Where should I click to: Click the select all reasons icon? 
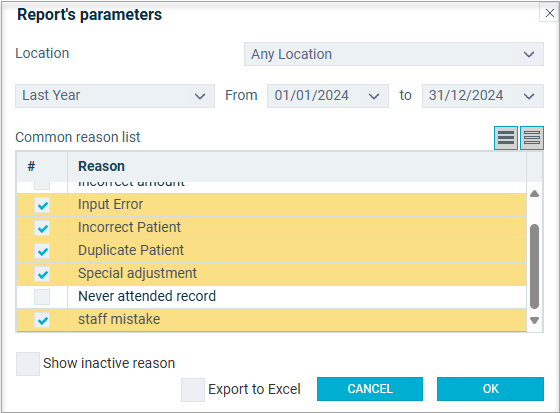[506, 138]
